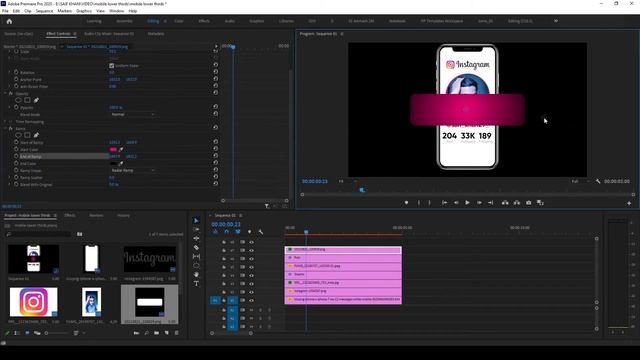
Task: Click Ramp start color eyedropper
Action: (x=121, y=149)
